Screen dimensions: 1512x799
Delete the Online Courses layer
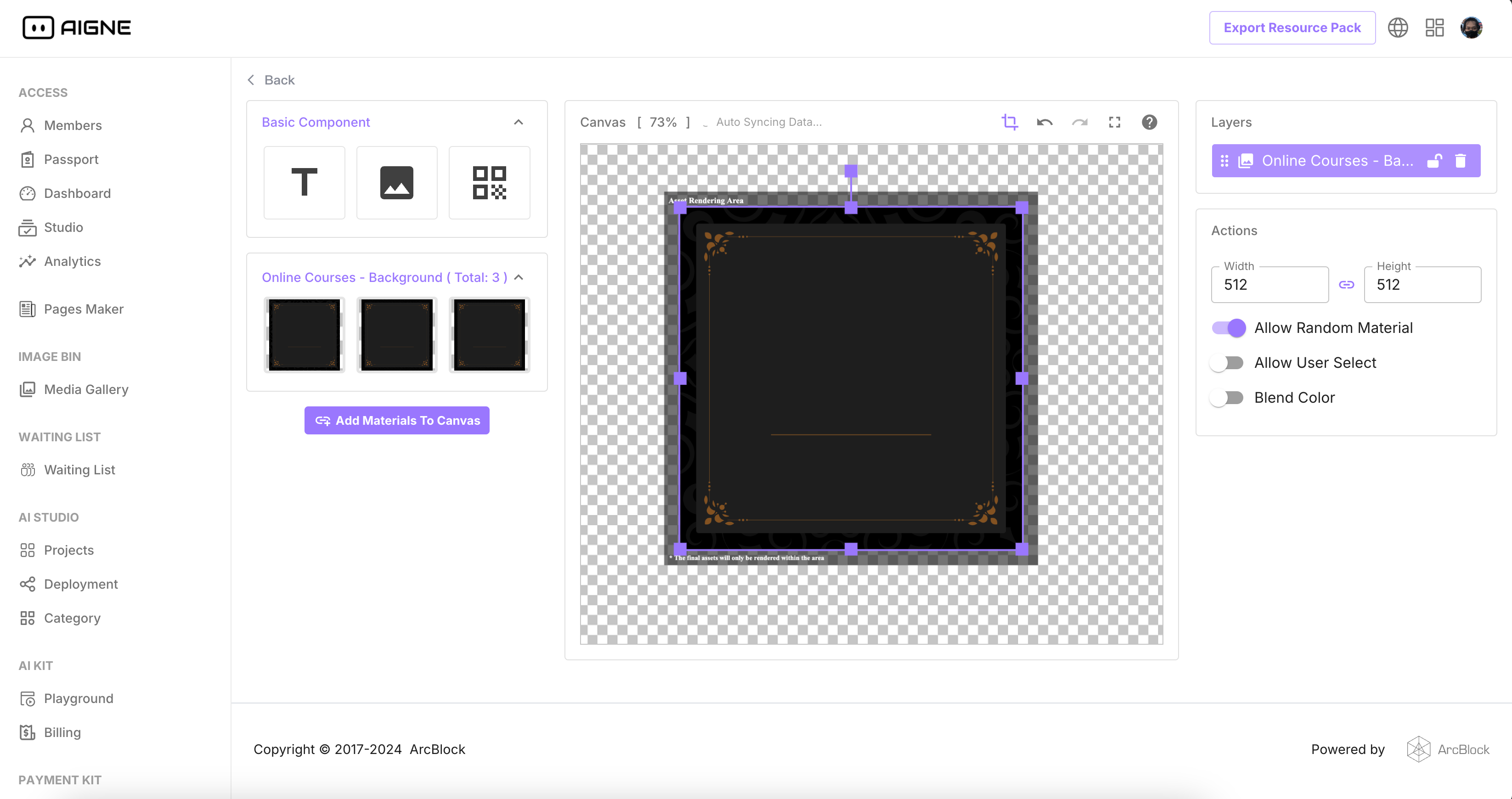1461,161
